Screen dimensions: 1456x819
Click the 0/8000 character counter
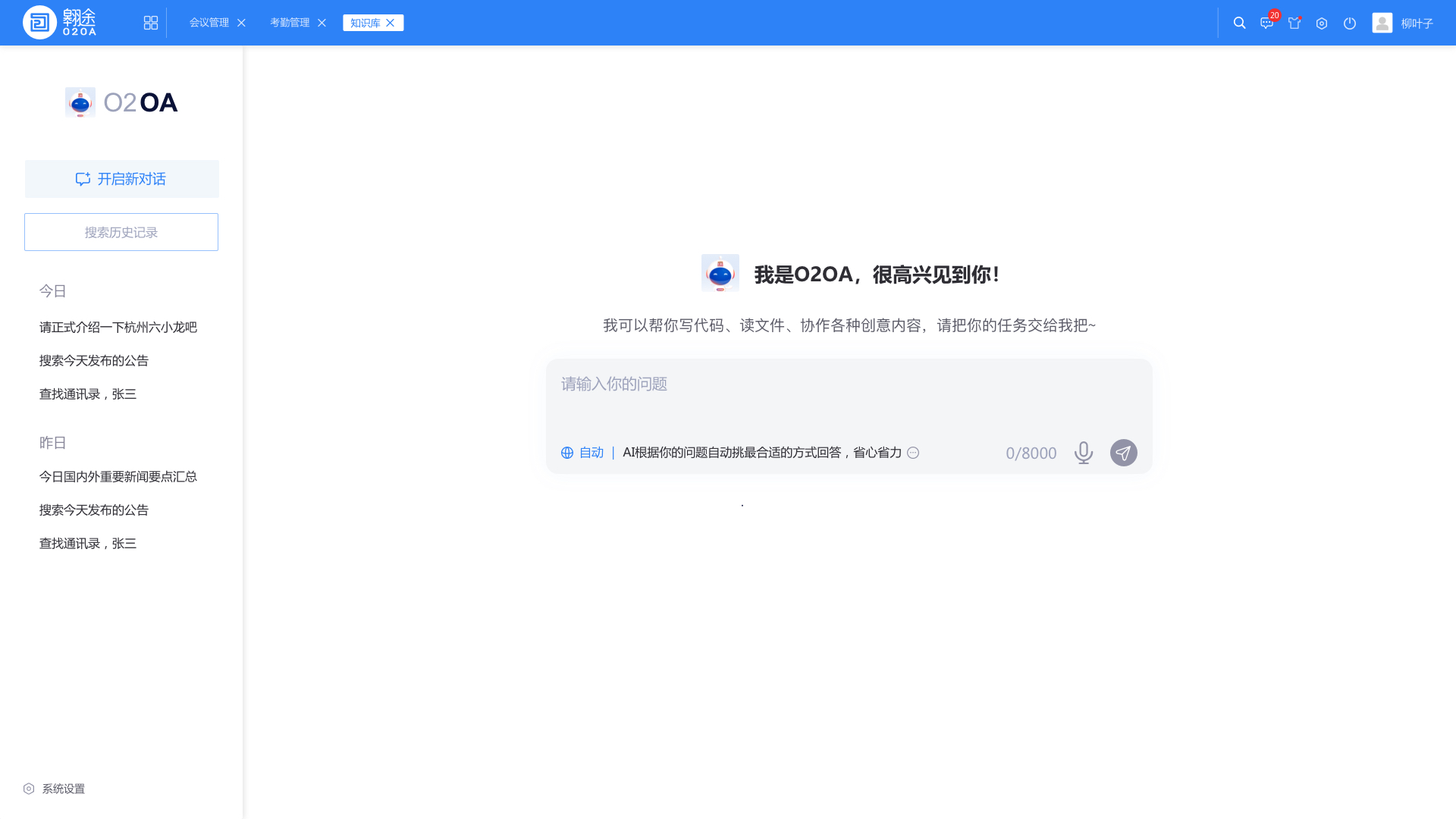(1031, 453)
